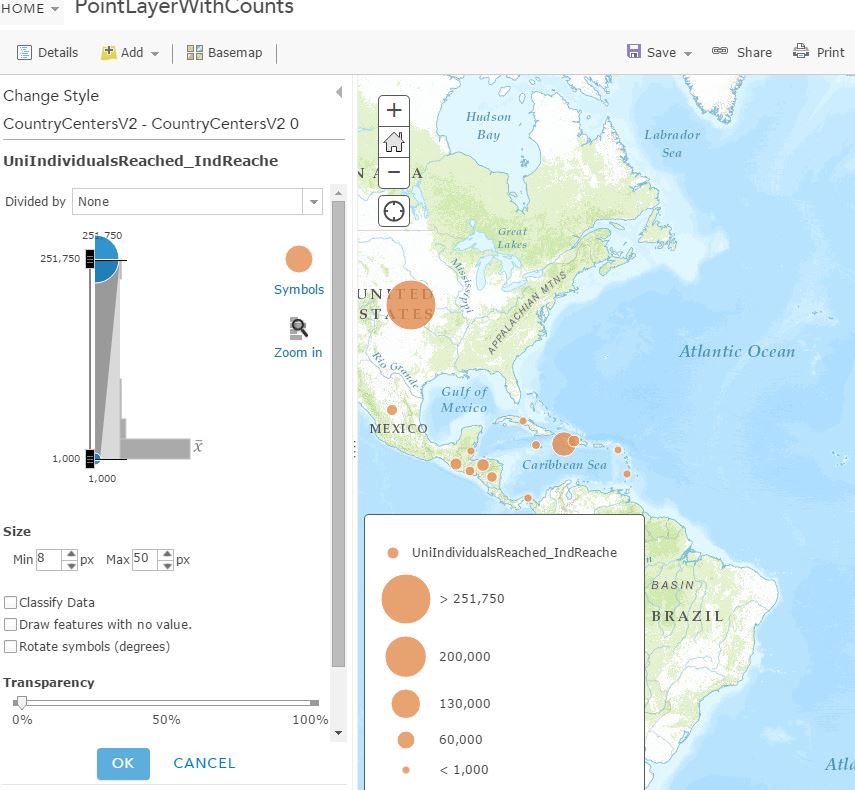Click the mean x-bar marker on histogram
855x790 pixels.
click(x=198, y=447)
